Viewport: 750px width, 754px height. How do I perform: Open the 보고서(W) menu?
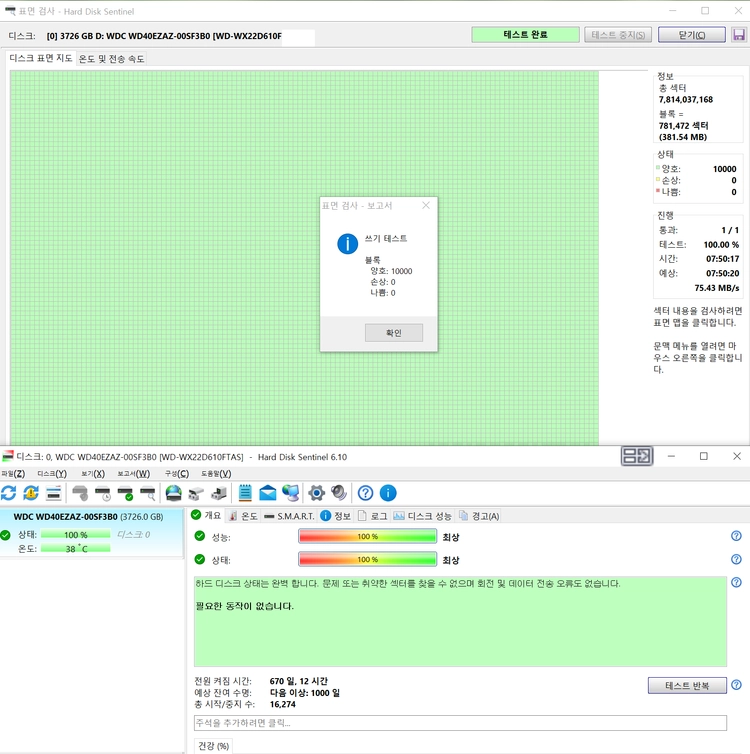click(134, 474)
